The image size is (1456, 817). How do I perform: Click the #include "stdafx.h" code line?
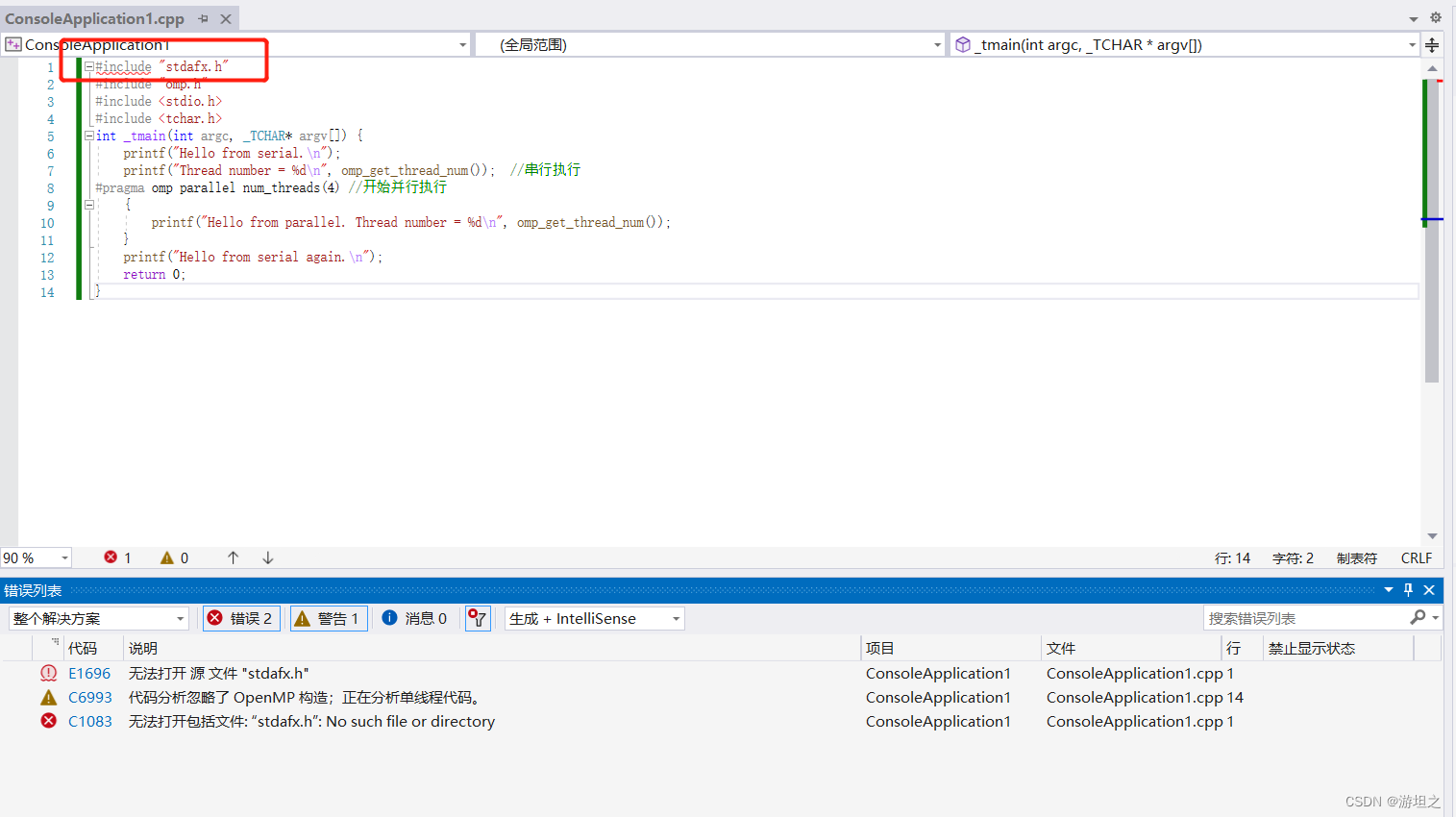pyautogui.click(x=161, y=67)
